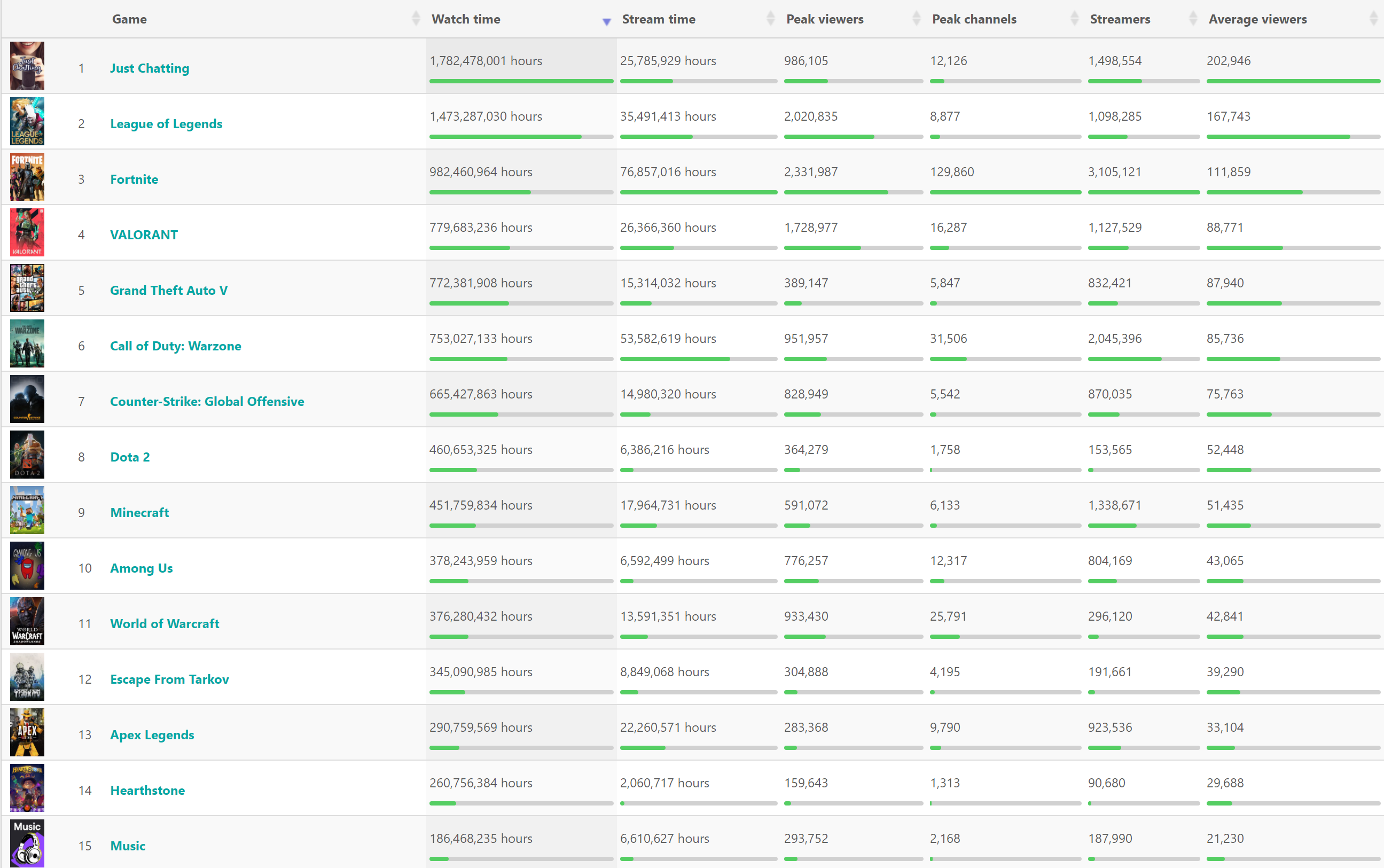Open the Minecraft cover thumbnail
Image resolution: width=1384 pixels, height=868 pixels.
point(27,510)
